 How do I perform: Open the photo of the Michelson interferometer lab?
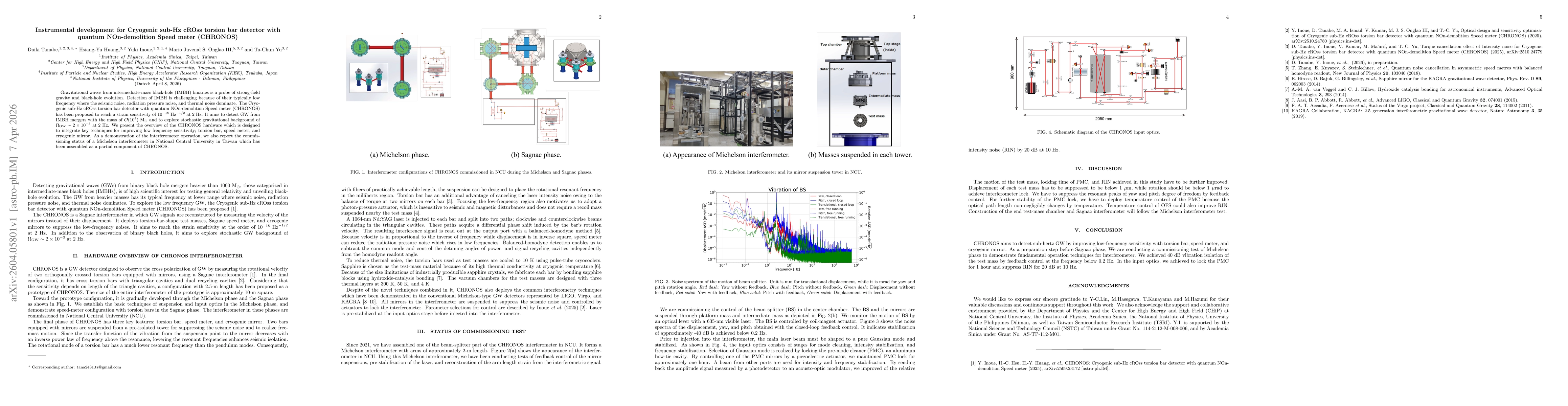pos(726,108)
